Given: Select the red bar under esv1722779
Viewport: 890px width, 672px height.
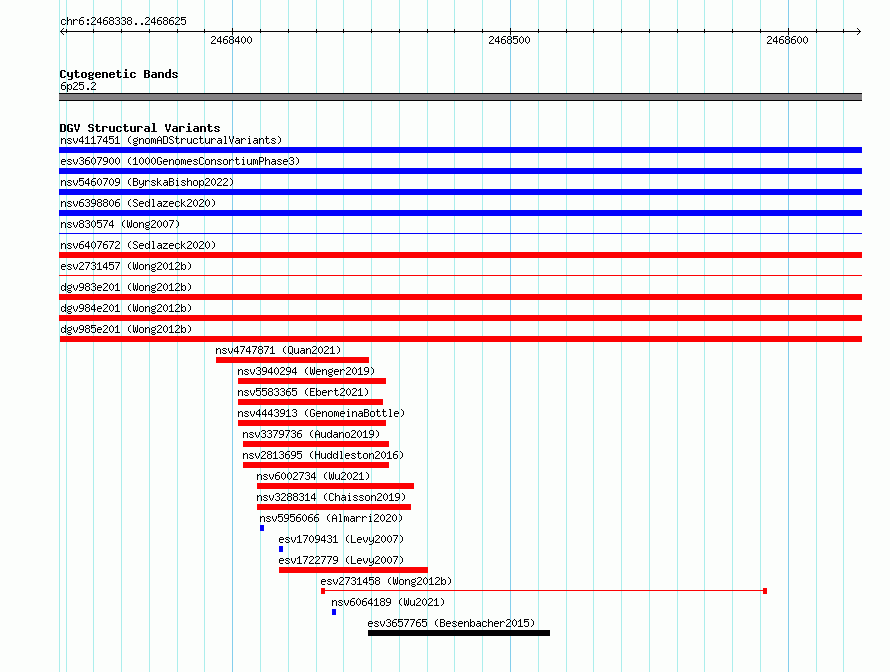Looking at the screenshot, I should point(353,570).
